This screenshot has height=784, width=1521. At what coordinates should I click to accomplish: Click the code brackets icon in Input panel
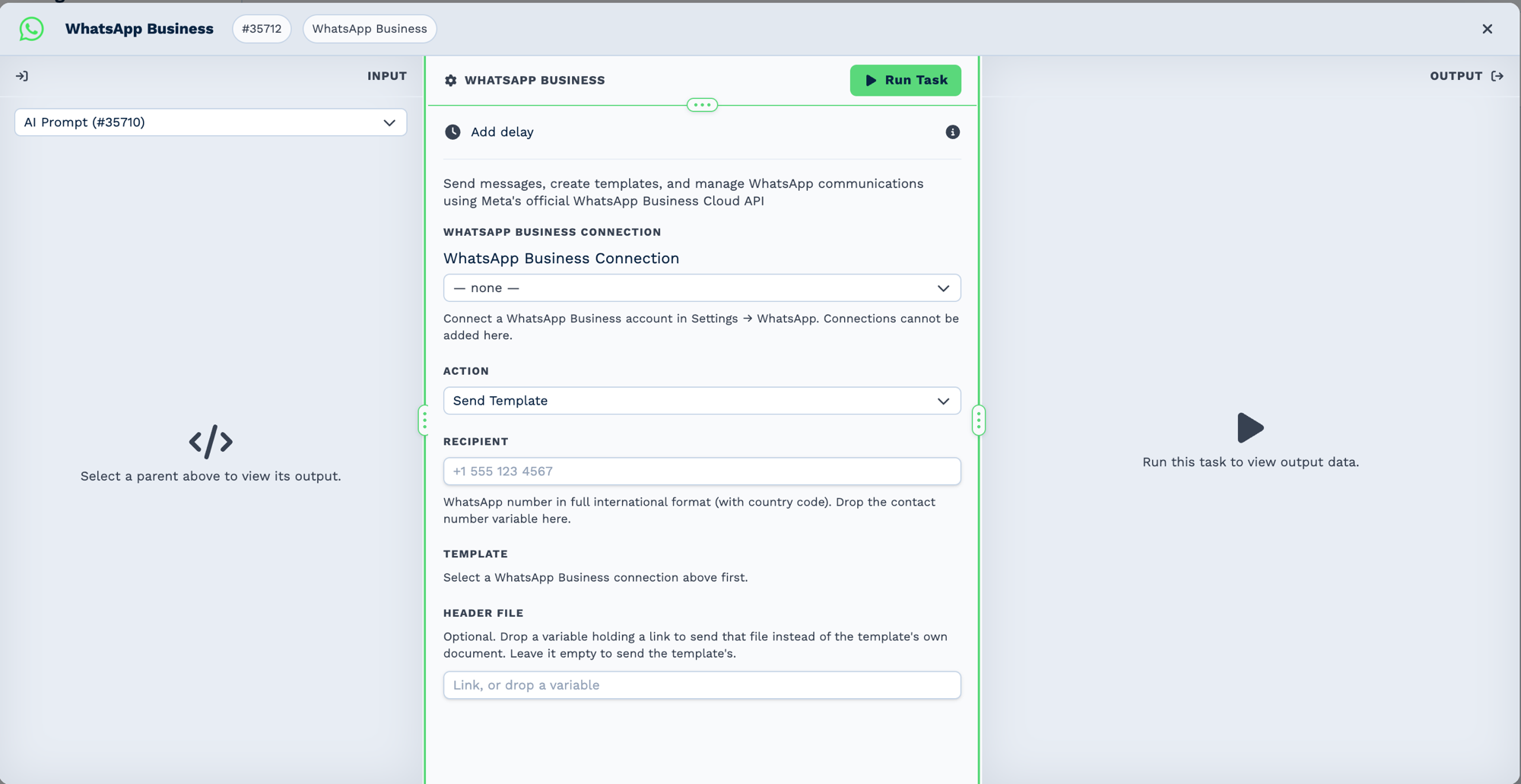point(211,442)
